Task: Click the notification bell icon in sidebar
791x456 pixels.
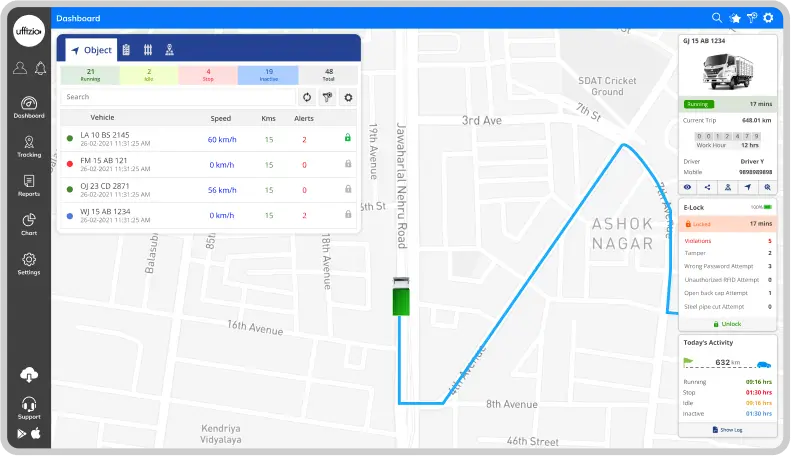Action: (x=40, y=69)
